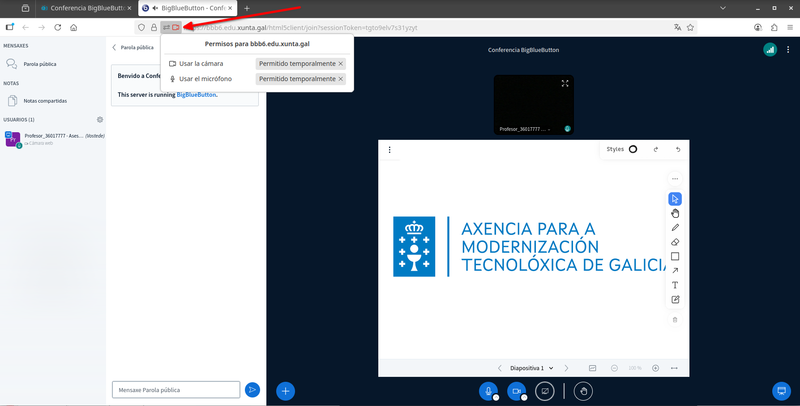The width and height of the screenshot is (800, 406).
Task: Click the Mensaxe Parola pública input field
Action: pos(176,389)
